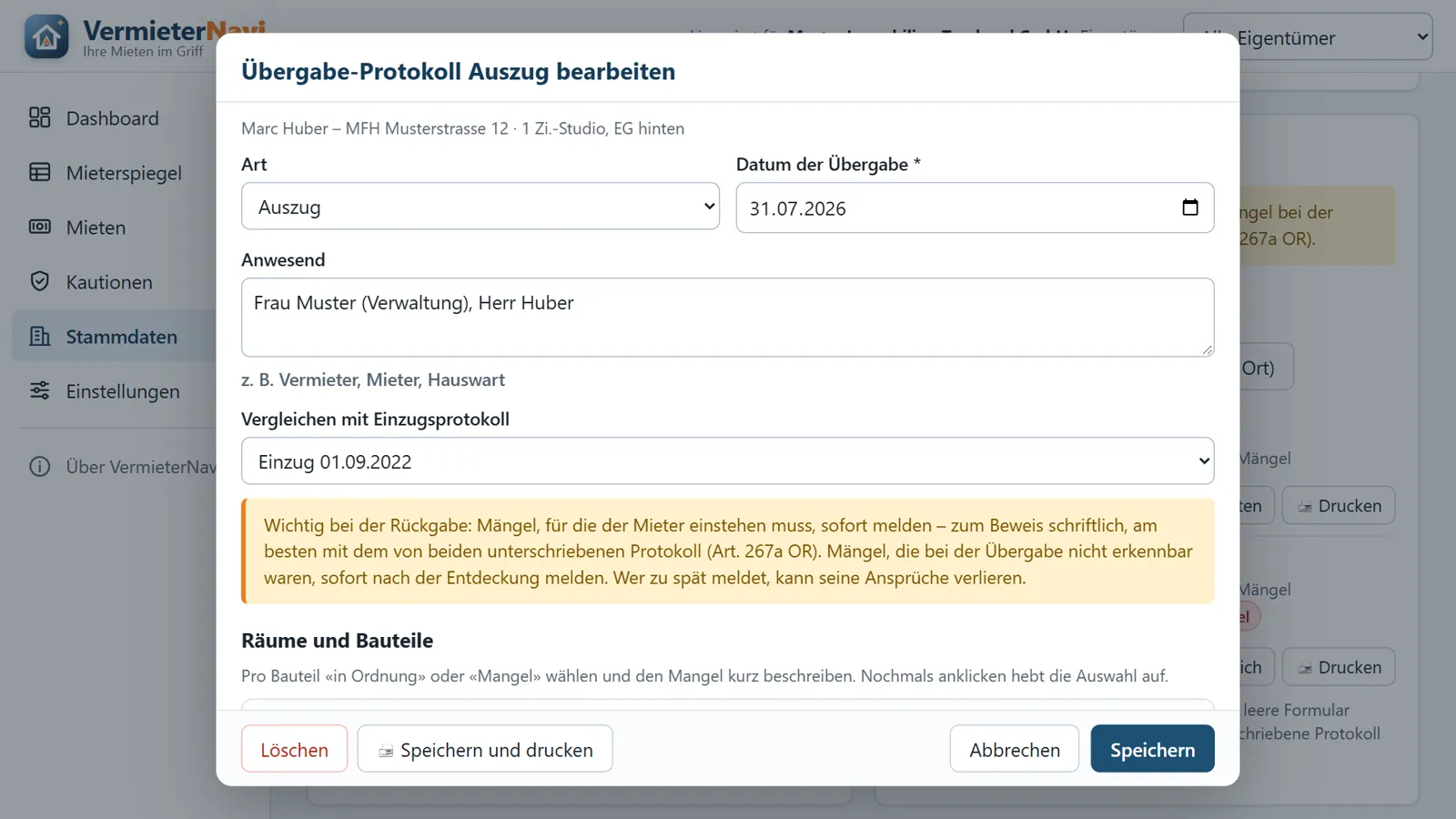Click the Dashboard grid icon
Image resolution: width=1456 pixels, height=819 pixels.
40,117
